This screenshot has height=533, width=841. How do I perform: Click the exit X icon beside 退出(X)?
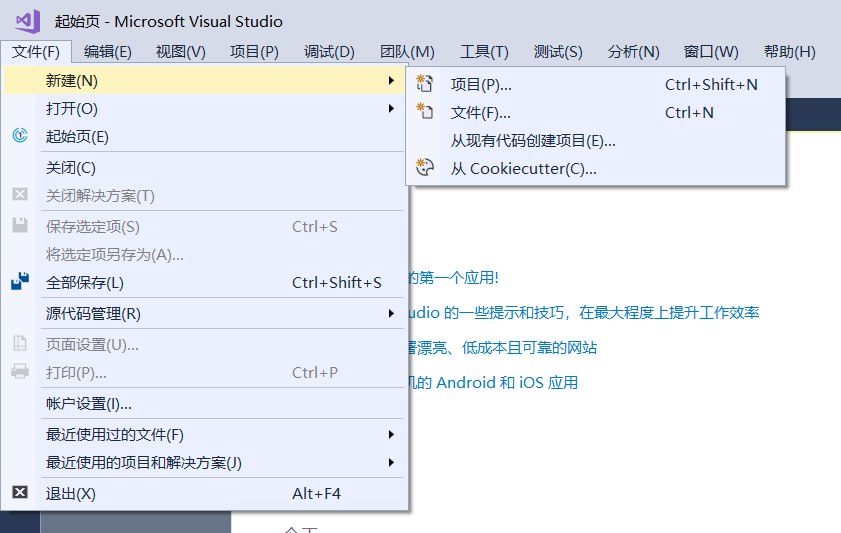(x=20, y=492)
